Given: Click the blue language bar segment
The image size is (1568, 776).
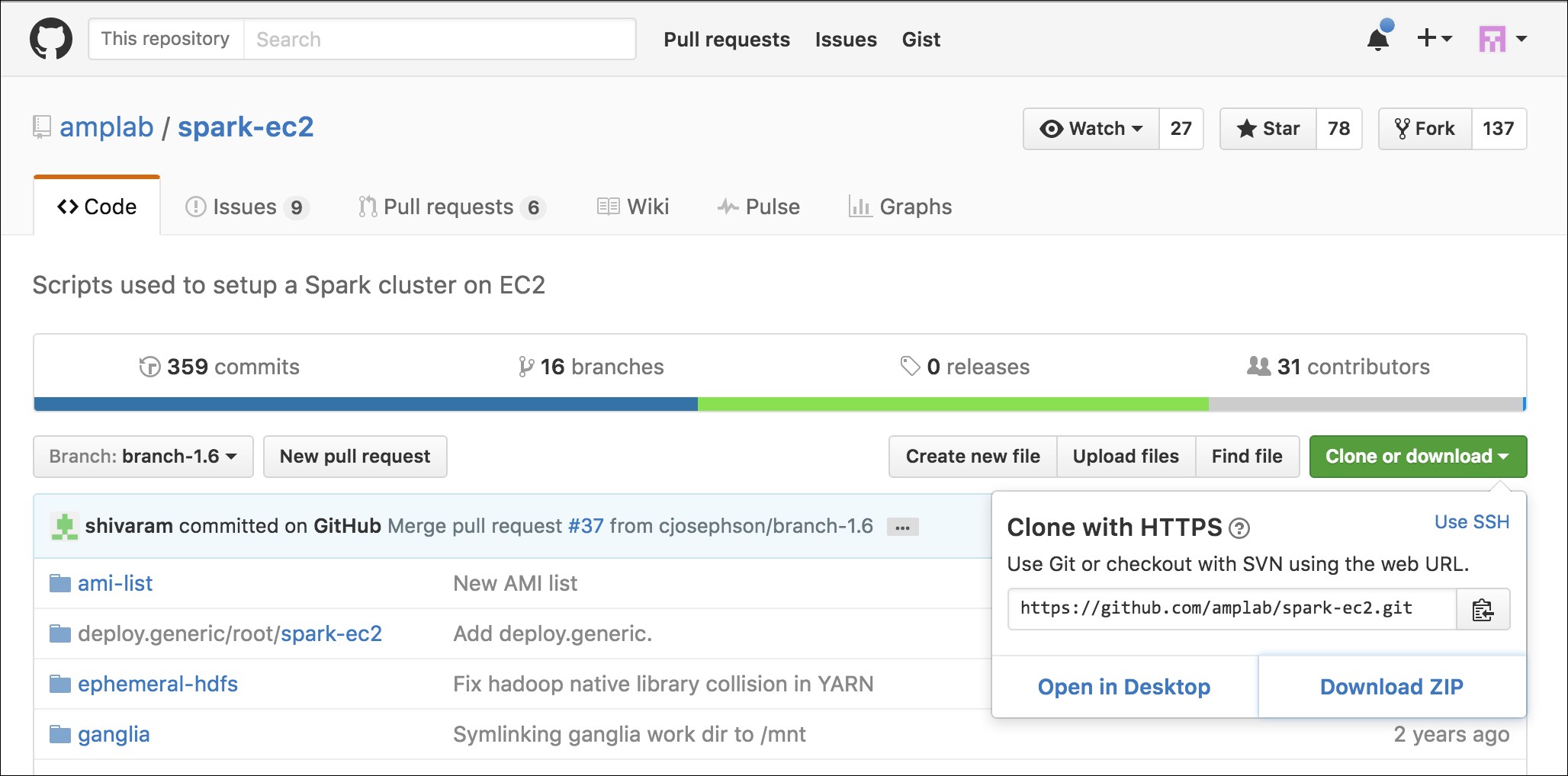Looking at the screenshot, I should point(366,404).
